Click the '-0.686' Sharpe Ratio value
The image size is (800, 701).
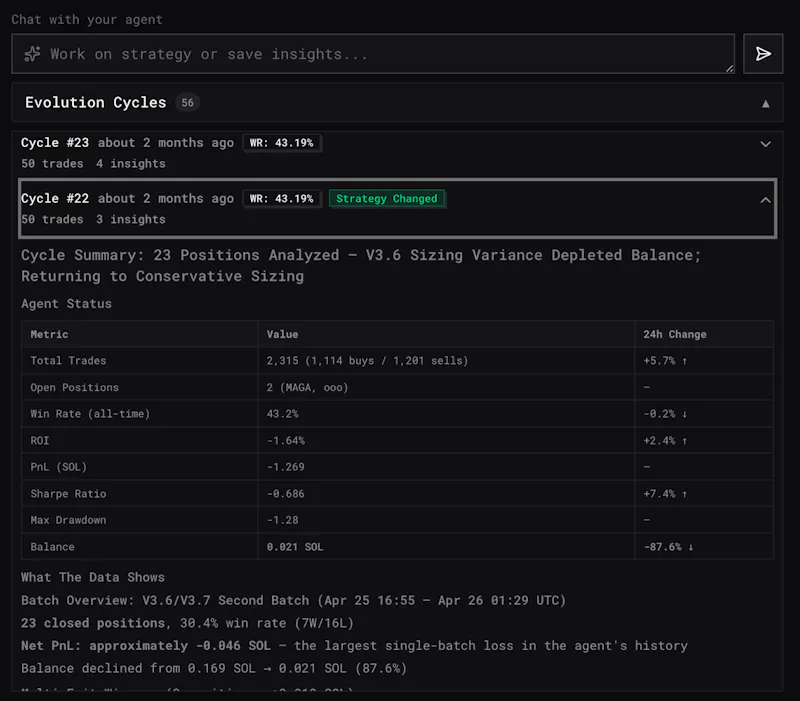[x=286, y=493]
